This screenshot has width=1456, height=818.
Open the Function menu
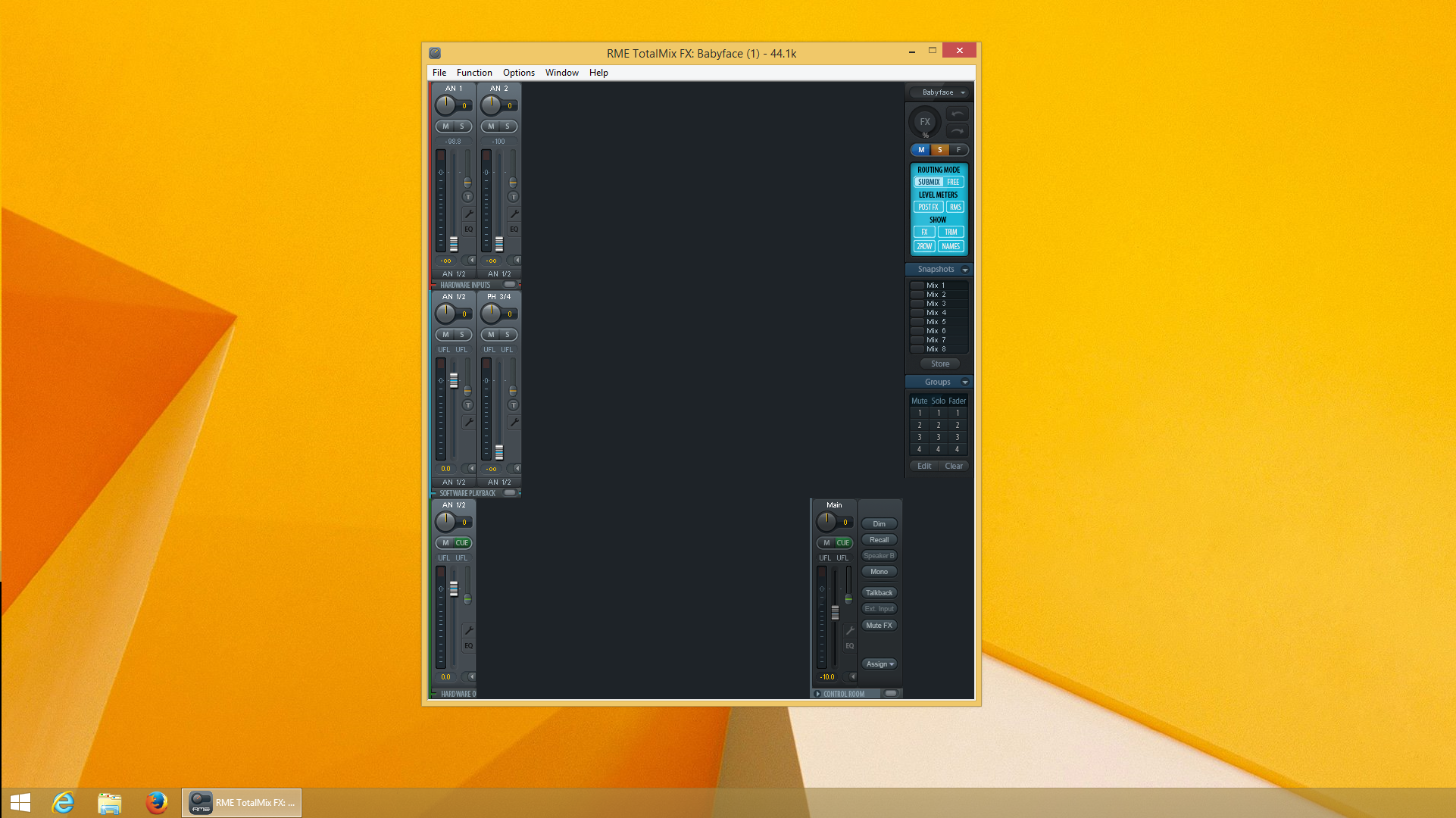474,73
